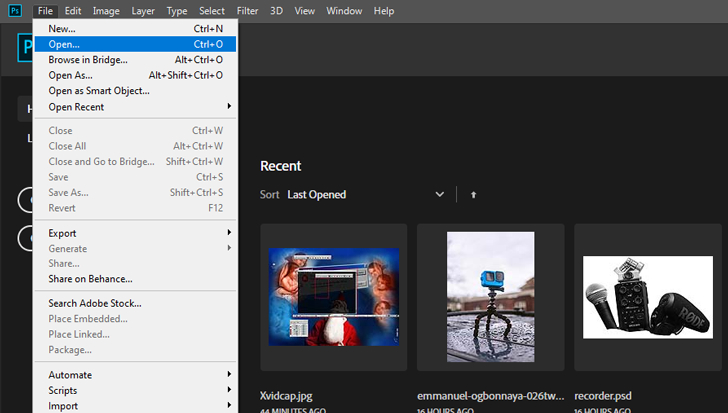Expand the Scripts submenu
Screen dimensions: 728x413
click(x=136, y=390)
